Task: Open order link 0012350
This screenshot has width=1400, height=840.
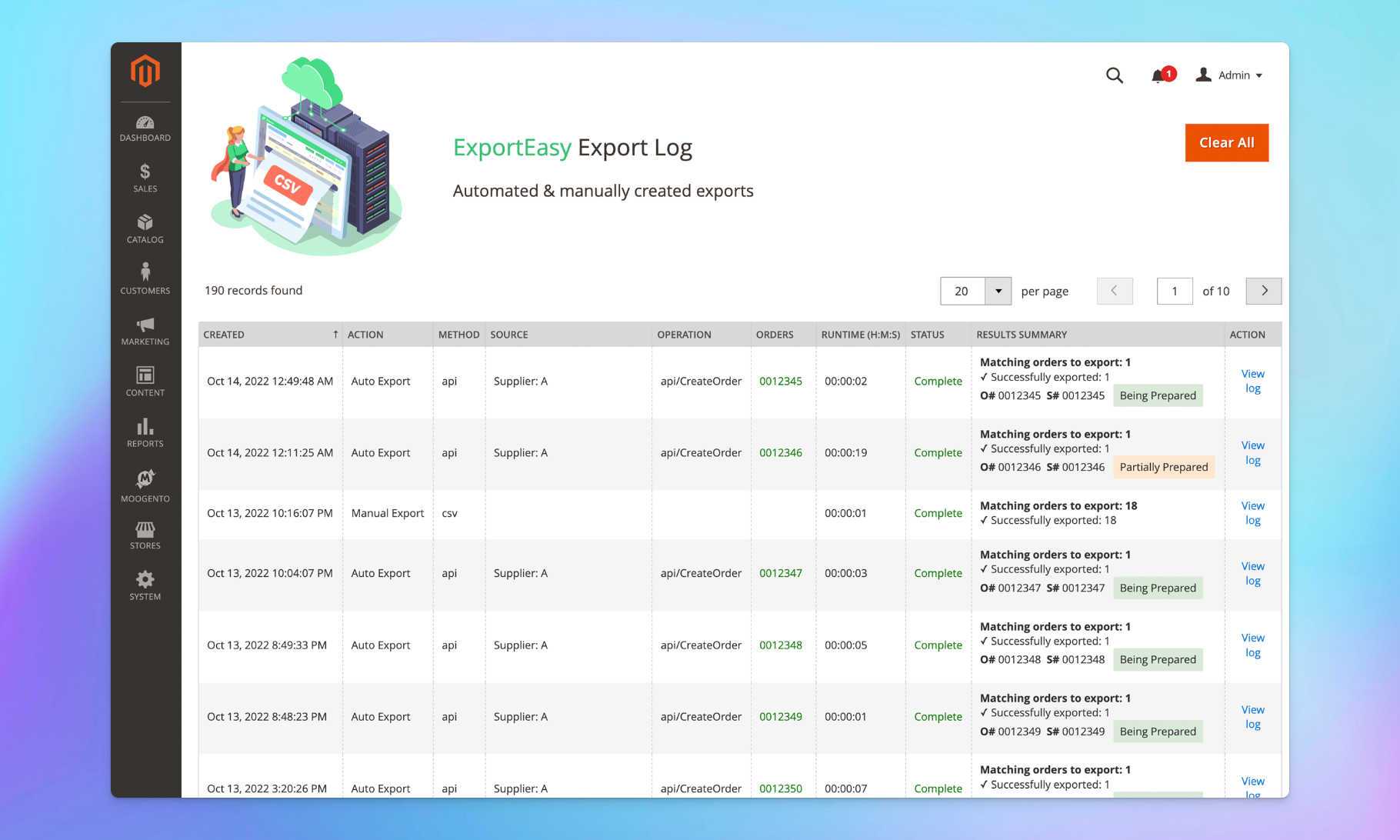Action: 781,788
